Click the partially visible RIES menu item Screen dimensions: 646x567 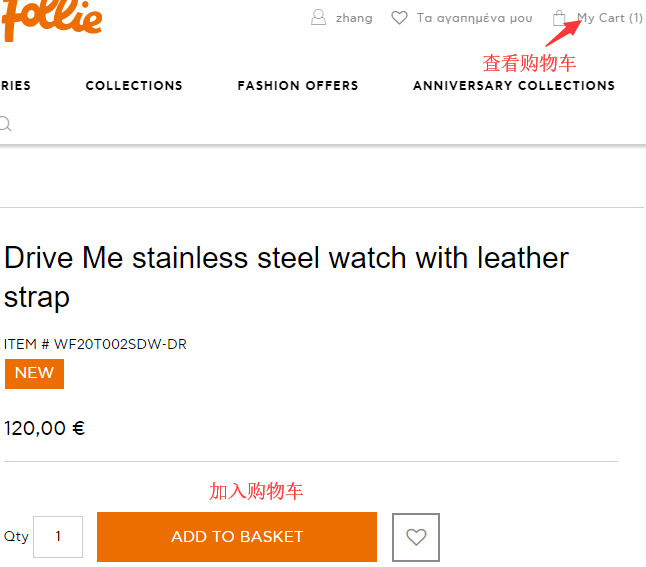(x=15, y=85)
